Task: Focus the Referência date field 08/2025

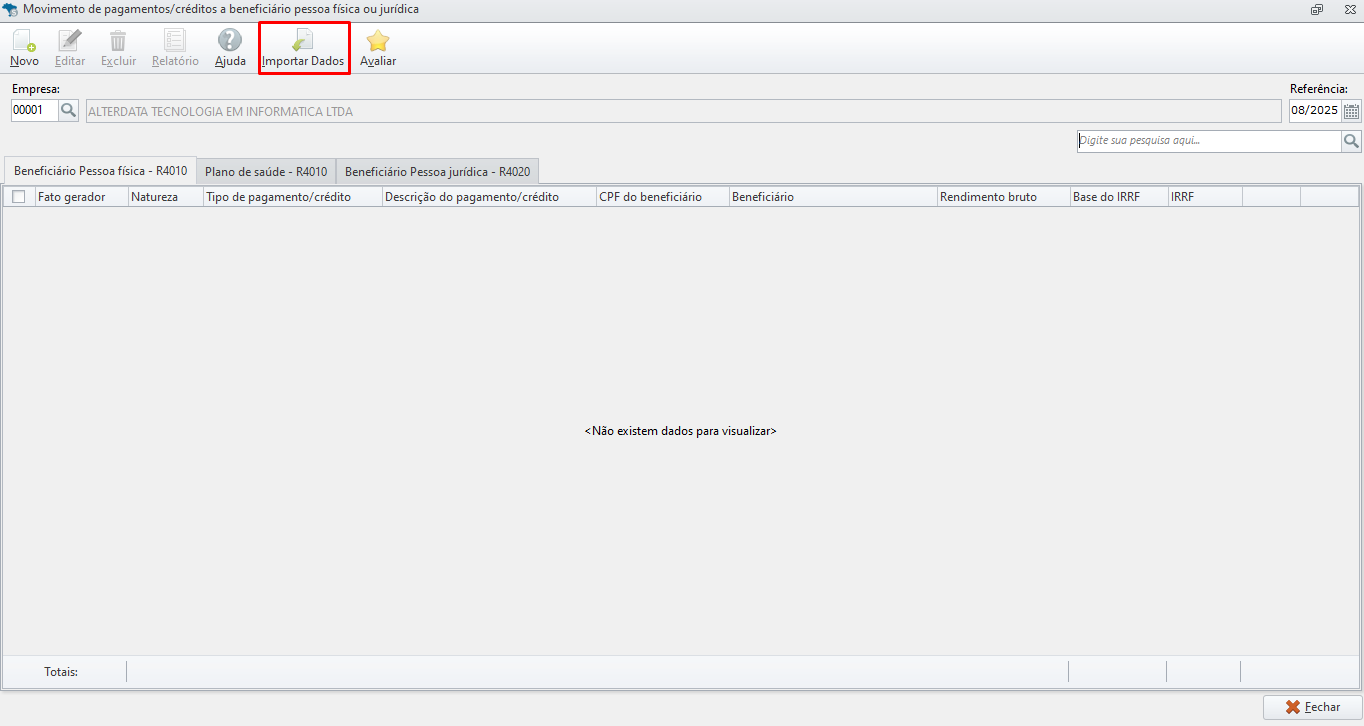Action: (x=1315, y=111)
